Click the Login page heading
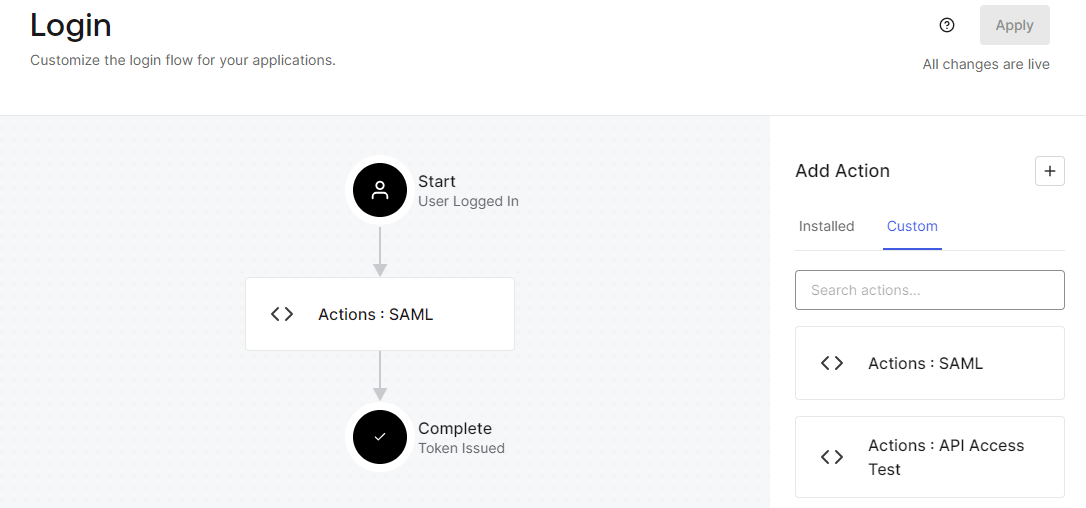The image size is (1086, 508). [x=71, y=25]
